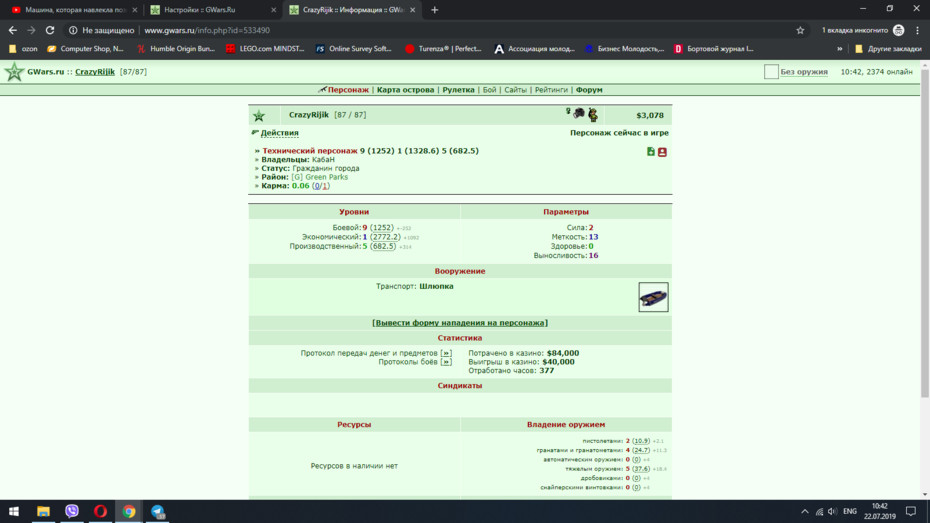Click the browser forward arrow

coord(31,30)
